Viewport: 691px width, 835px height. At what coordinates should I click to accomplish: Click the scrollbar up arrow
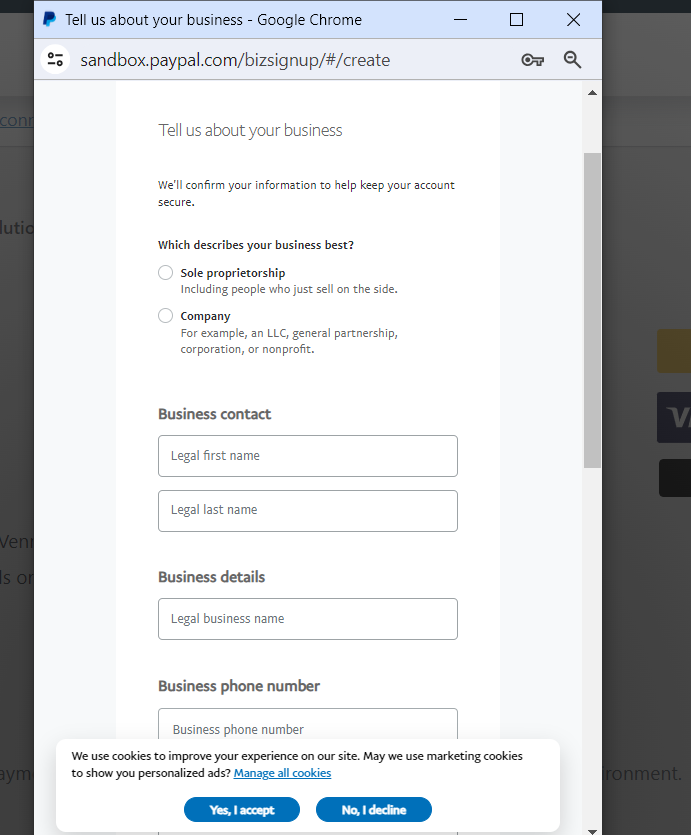pos(592,93)
